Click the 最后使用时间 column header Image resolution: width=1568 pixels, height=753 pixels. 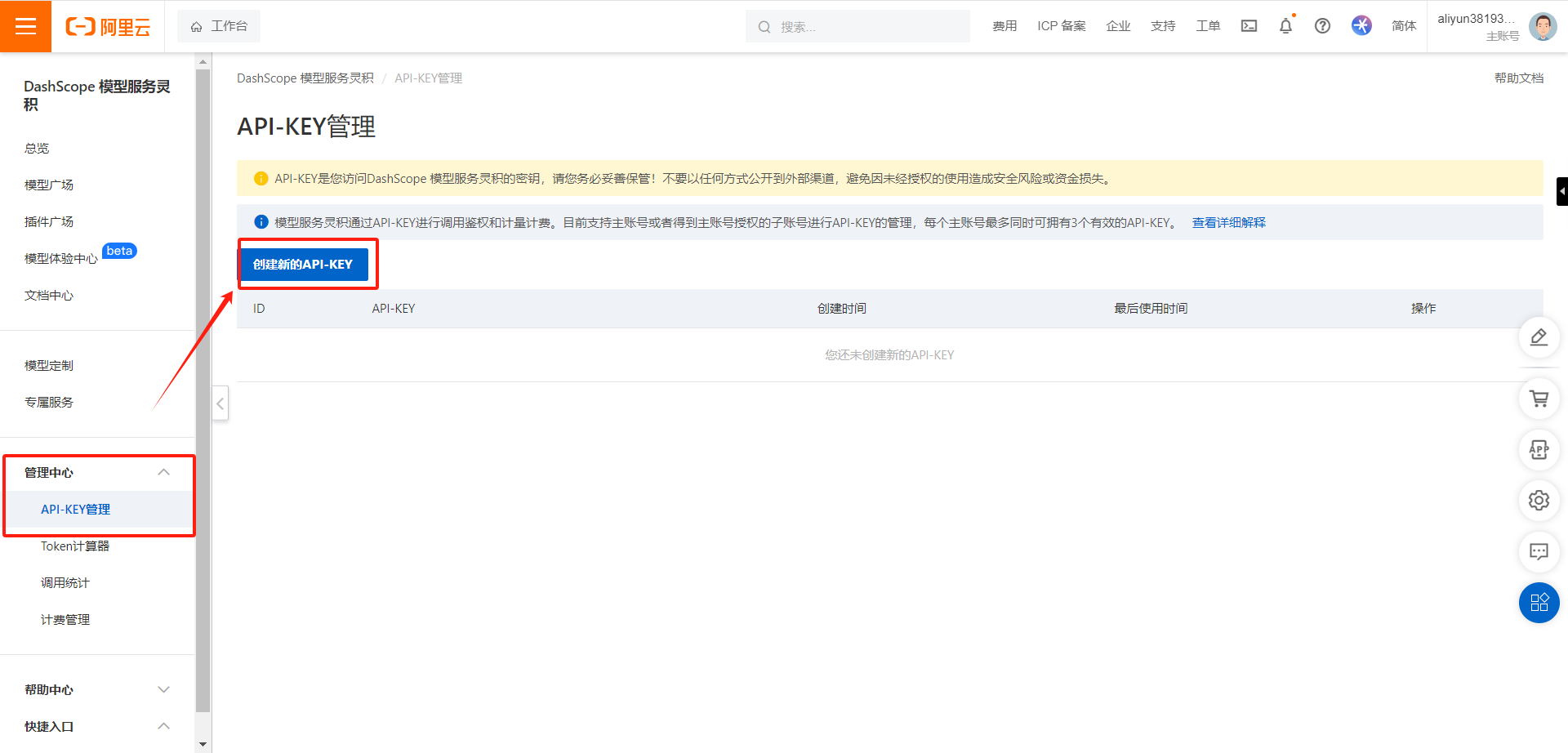[1151, 308]
